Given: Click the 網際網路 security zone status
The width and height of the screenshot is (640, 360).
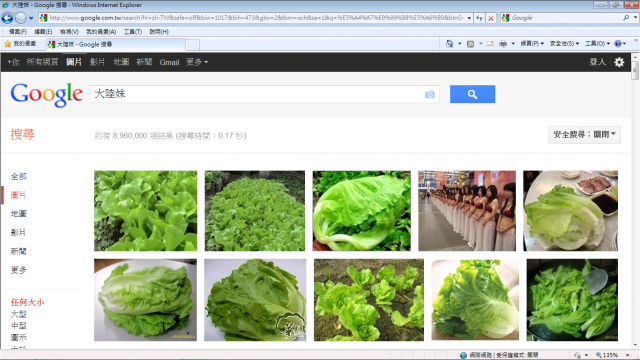Looking at the screenshot, I should [x=499, y=355].
